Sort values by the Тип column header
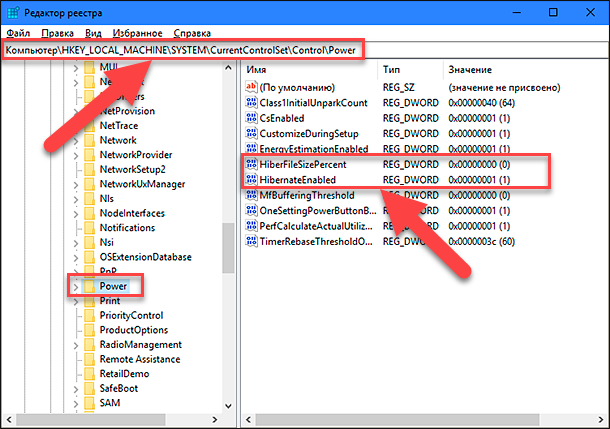The image size is (610, 429). point(410,70)
